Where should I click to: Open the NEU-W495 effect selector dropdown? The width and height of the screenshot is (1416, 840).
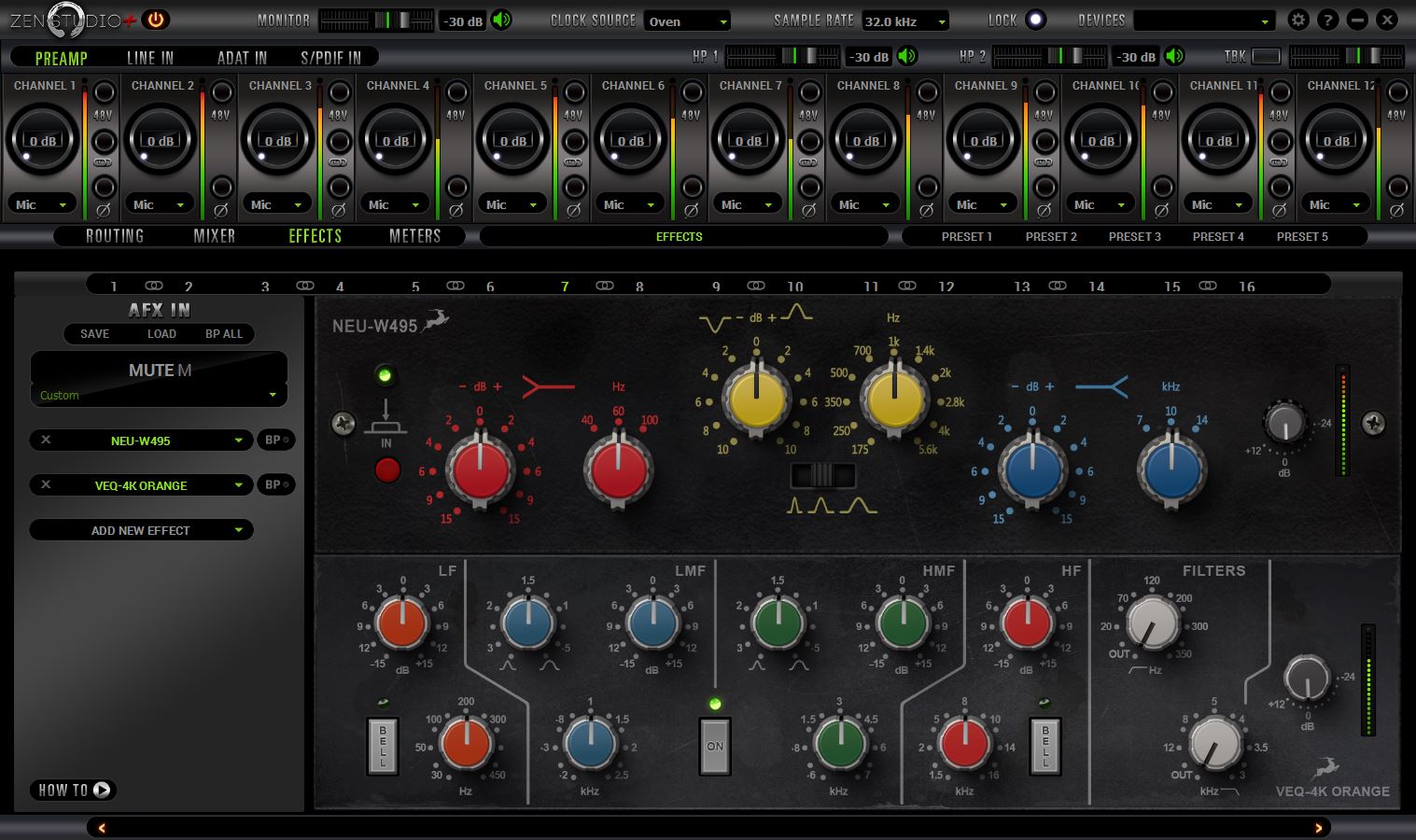(x=141, y=440)
